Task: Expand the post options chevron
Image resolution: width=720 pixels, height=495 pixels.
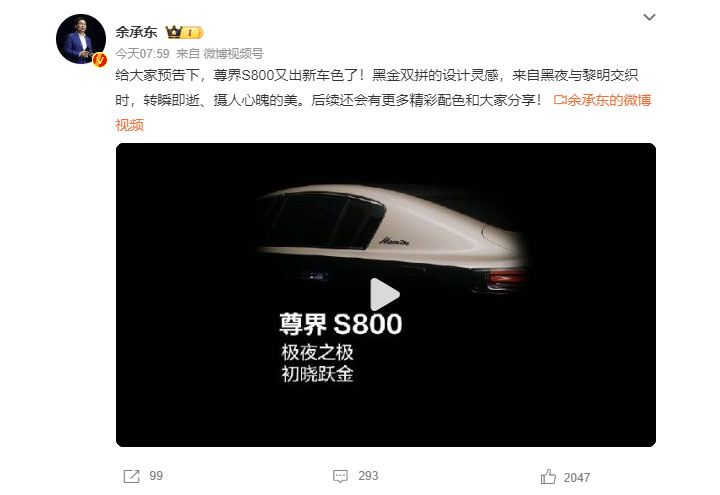Action: [649, 17]
